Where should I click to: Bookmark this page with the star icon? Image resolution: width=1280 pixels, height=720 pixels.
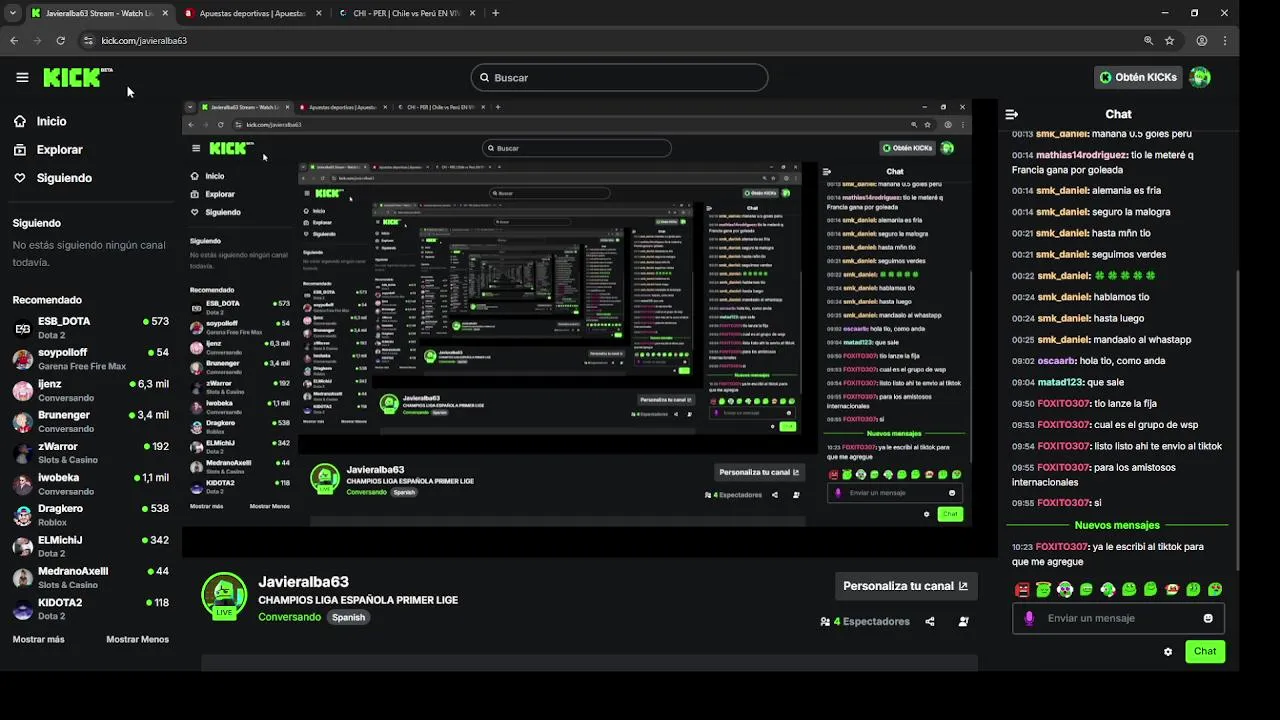(x=1170, y=41)
